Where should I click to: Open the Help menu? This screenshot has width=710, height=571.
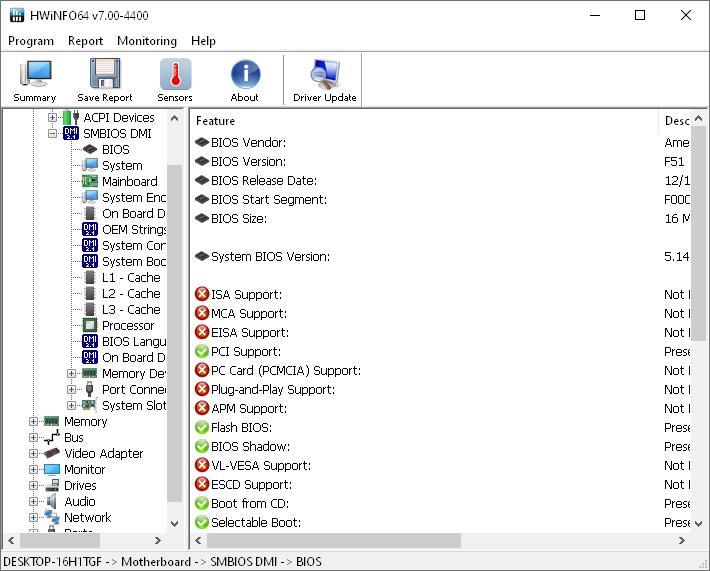pos(203,41)
